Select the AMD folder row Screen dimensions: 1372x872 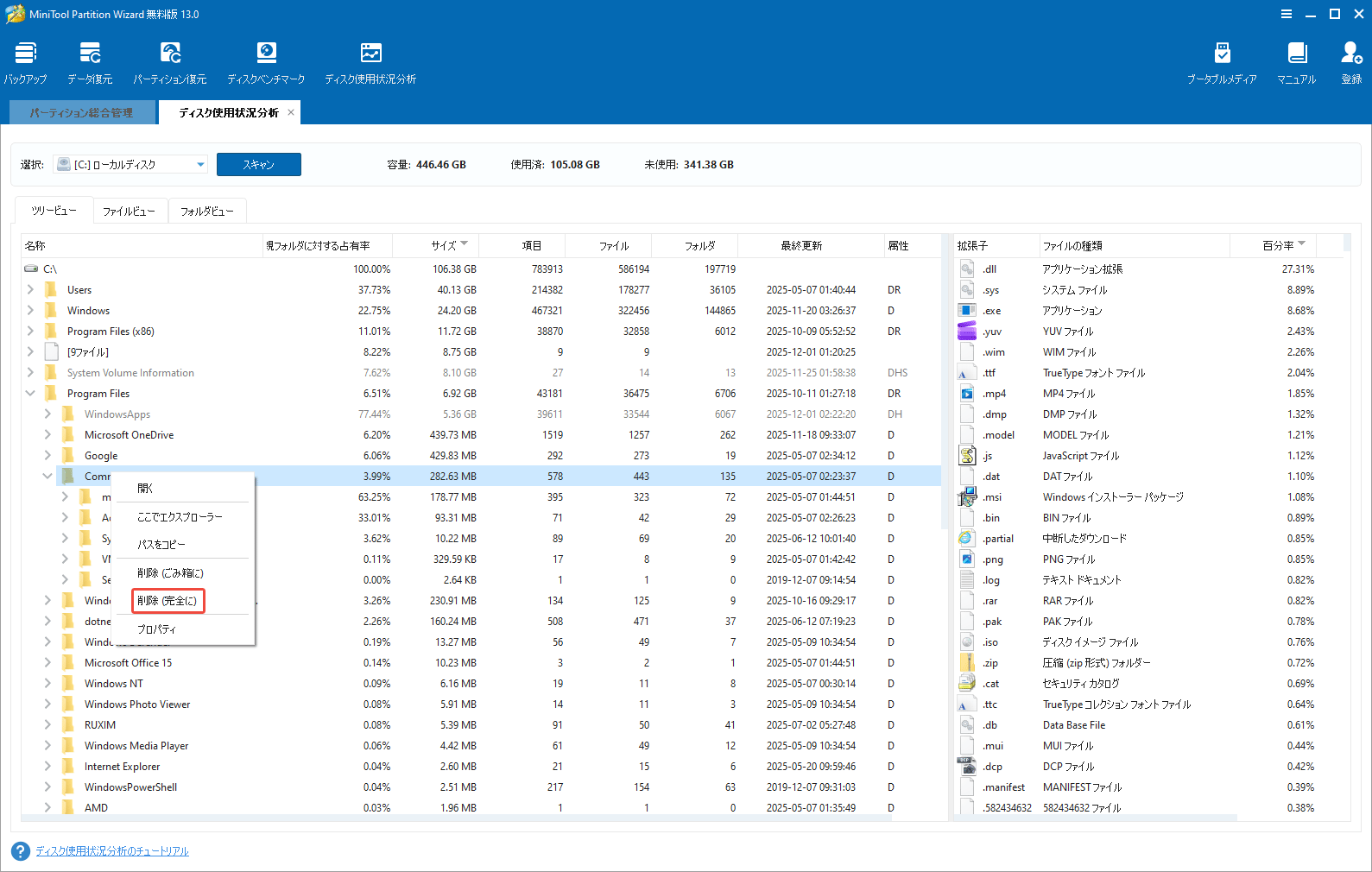point(481,807)
